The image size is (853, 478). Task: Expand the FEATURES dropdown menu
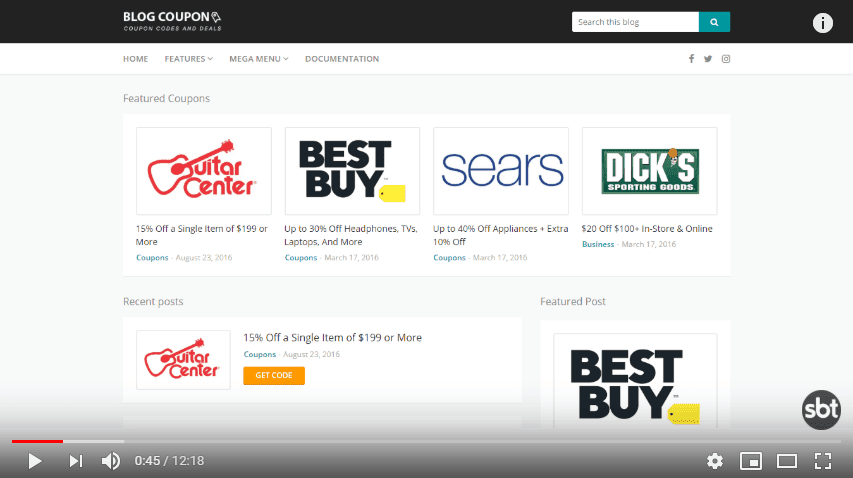coord(189,59)
